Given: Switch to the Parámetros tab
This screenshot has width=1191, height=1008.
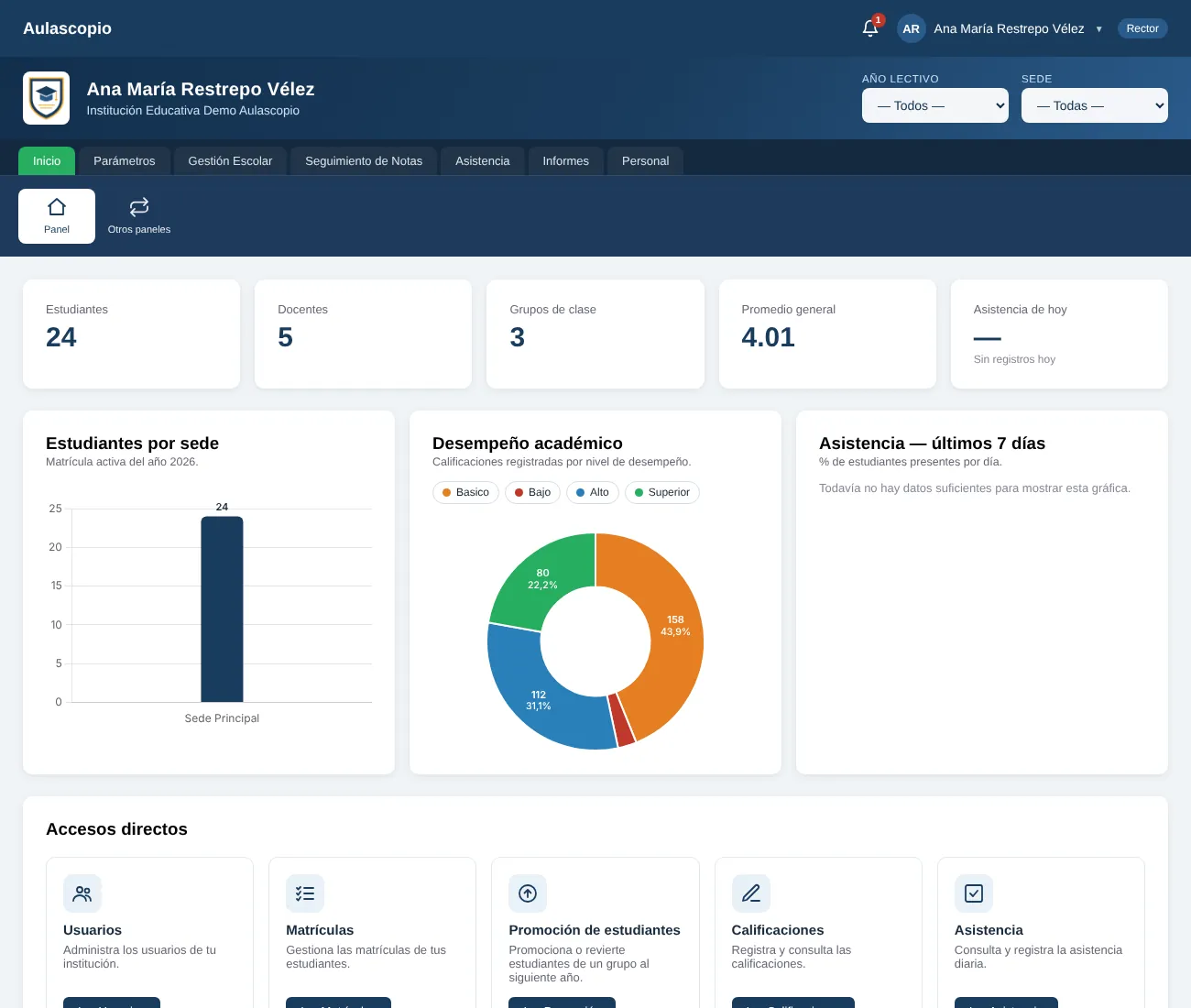Looking at the screenshot, I should 125,161.
